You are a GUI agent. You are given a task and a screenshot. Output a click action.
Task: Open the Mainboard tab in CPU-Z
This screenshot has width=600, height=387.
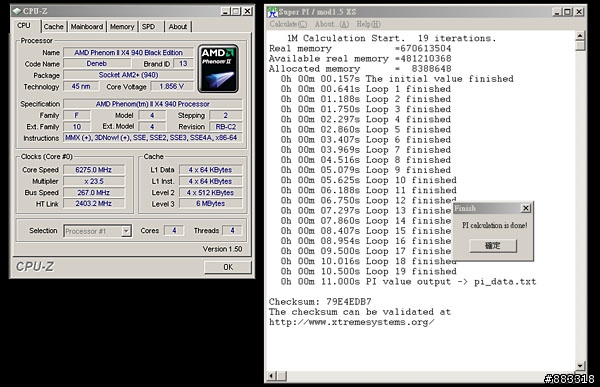(87, 26)
